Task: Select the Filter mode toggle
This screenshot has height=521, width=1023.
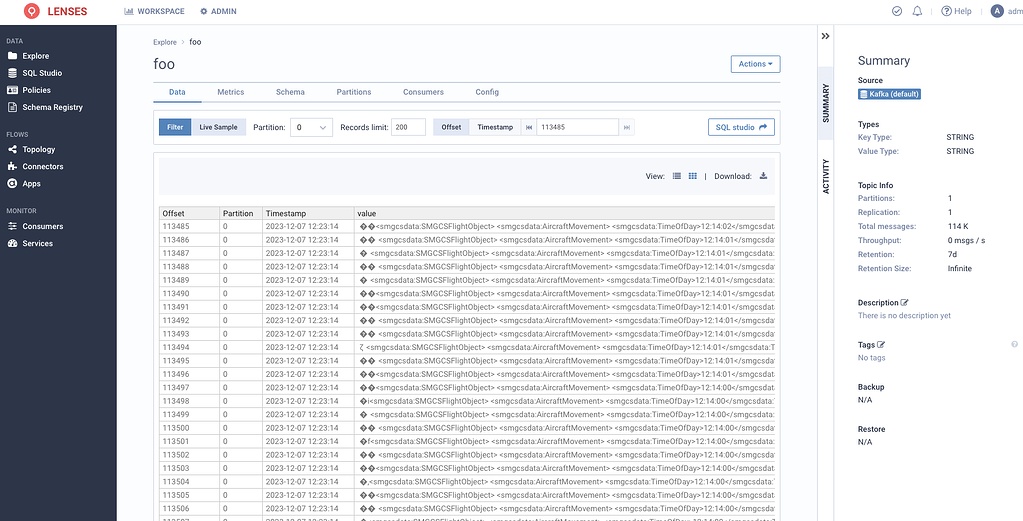Action: (175, 127)
